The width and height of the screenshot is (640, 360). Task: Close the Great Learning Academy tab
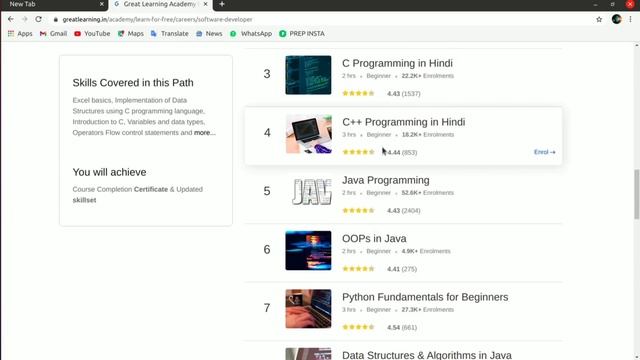coord(205,4)
